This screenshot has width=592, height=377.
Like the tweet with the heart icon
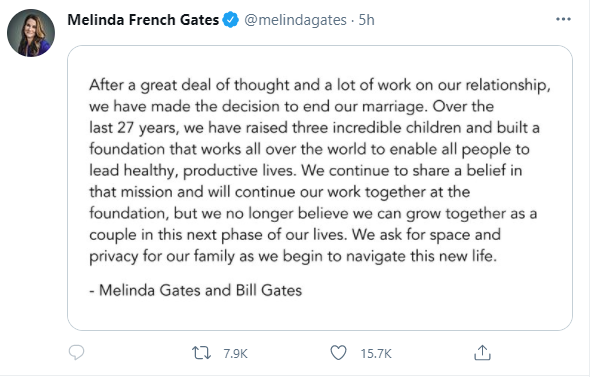point(338,353)
